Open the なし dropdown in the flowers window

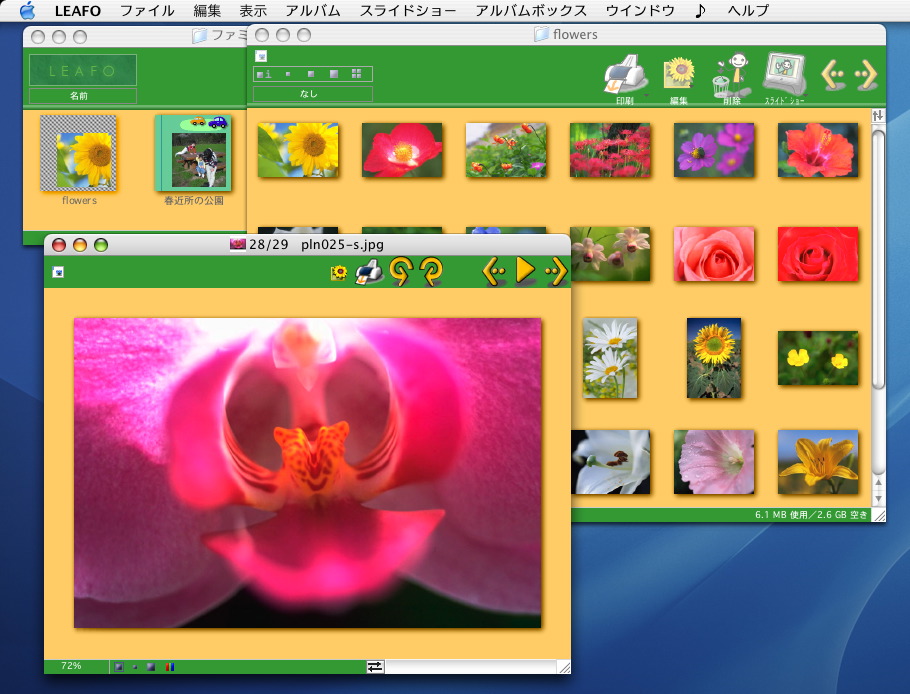click(x=312, y=94)
